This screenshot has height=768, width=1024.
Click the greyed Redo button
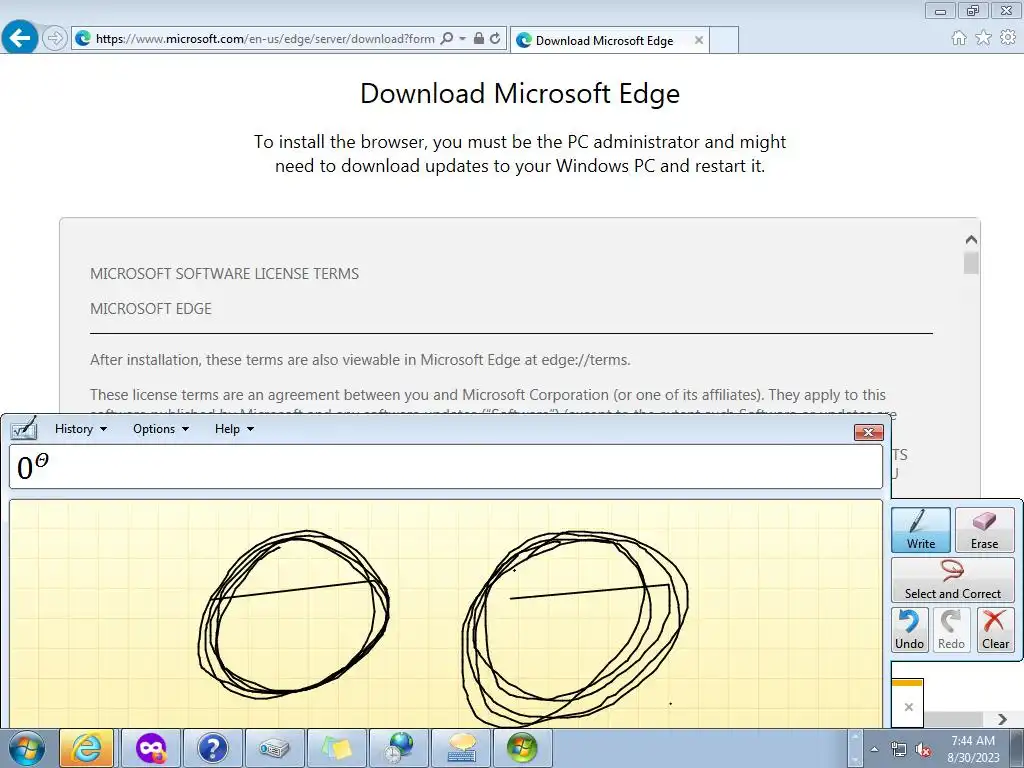951,630
